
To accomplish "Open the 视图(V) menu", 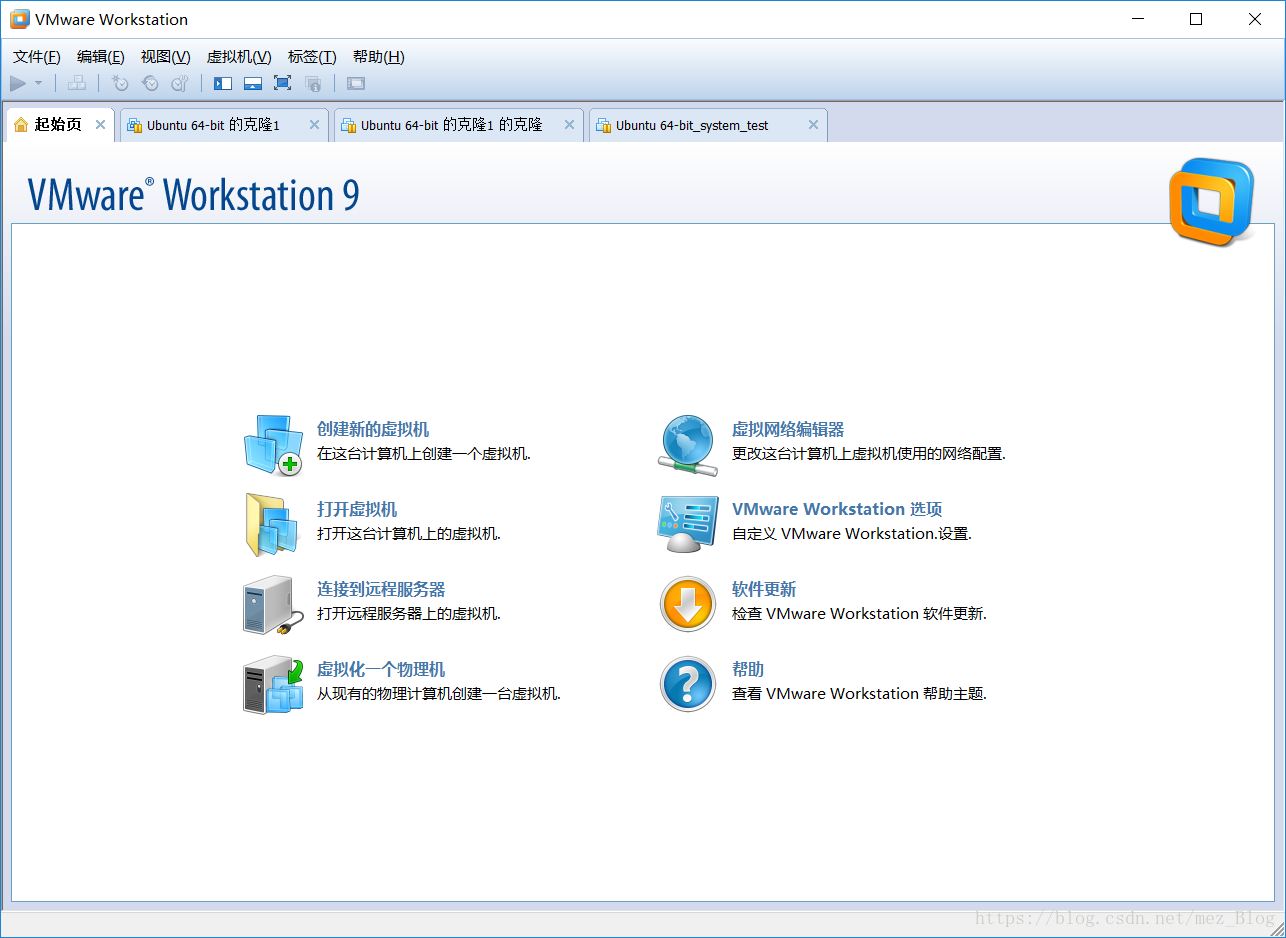I will (x=165, y=57).
